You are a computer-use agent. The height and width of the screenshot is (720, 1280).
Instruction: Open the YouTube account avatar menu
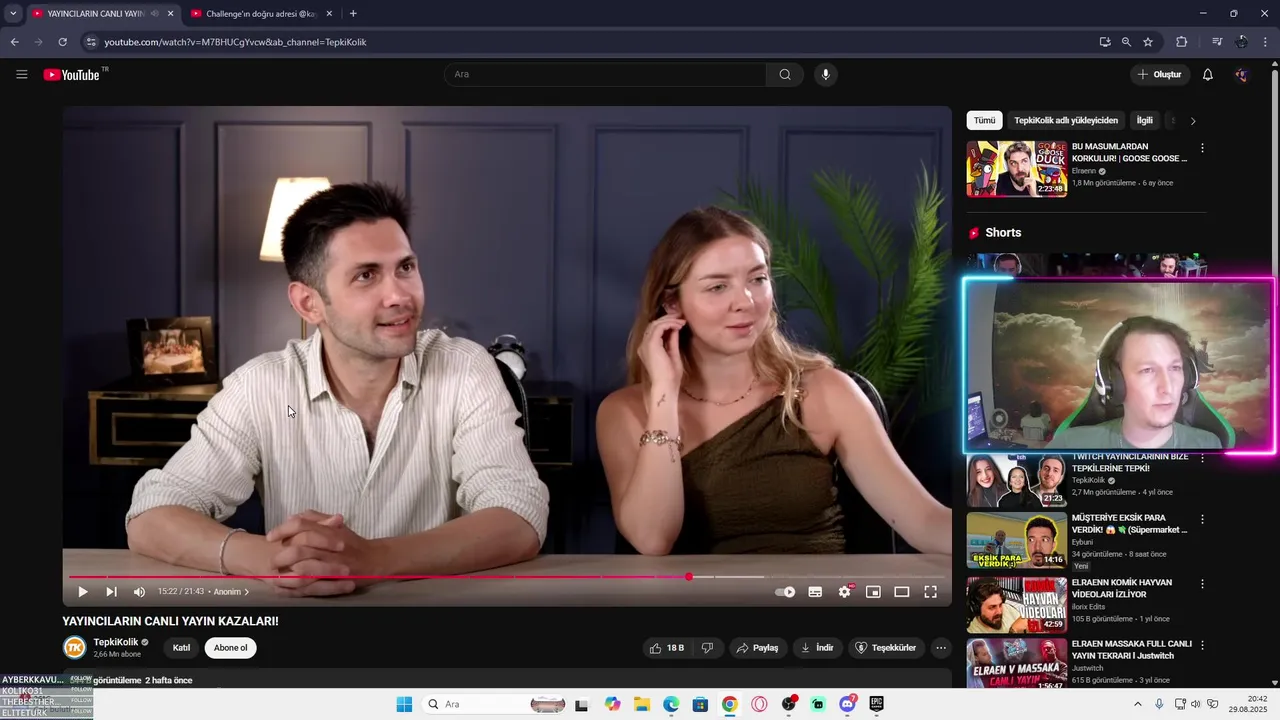[1241, 74]
